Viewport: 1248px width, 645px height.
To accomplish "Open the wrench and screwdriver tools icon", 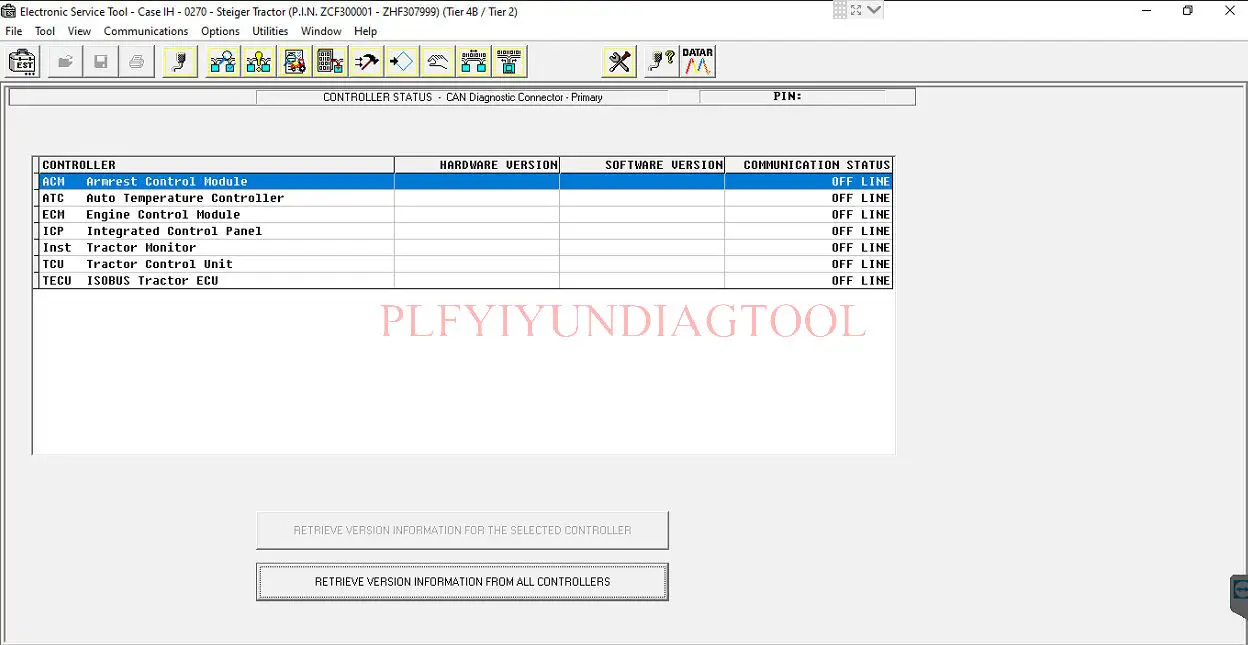I will point(620,62).
